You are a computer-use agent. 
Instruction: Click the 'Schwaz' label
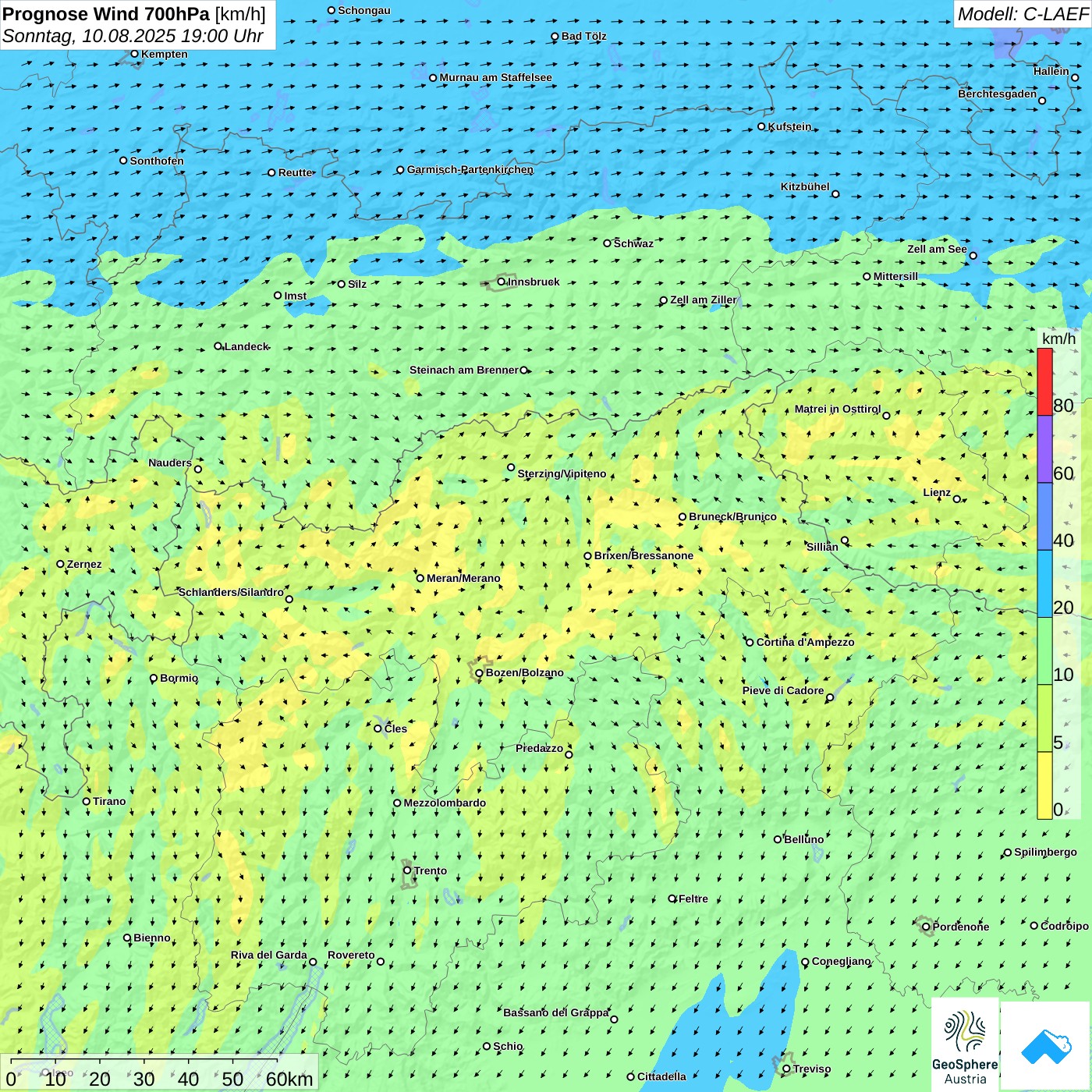[x=633, y=243]
